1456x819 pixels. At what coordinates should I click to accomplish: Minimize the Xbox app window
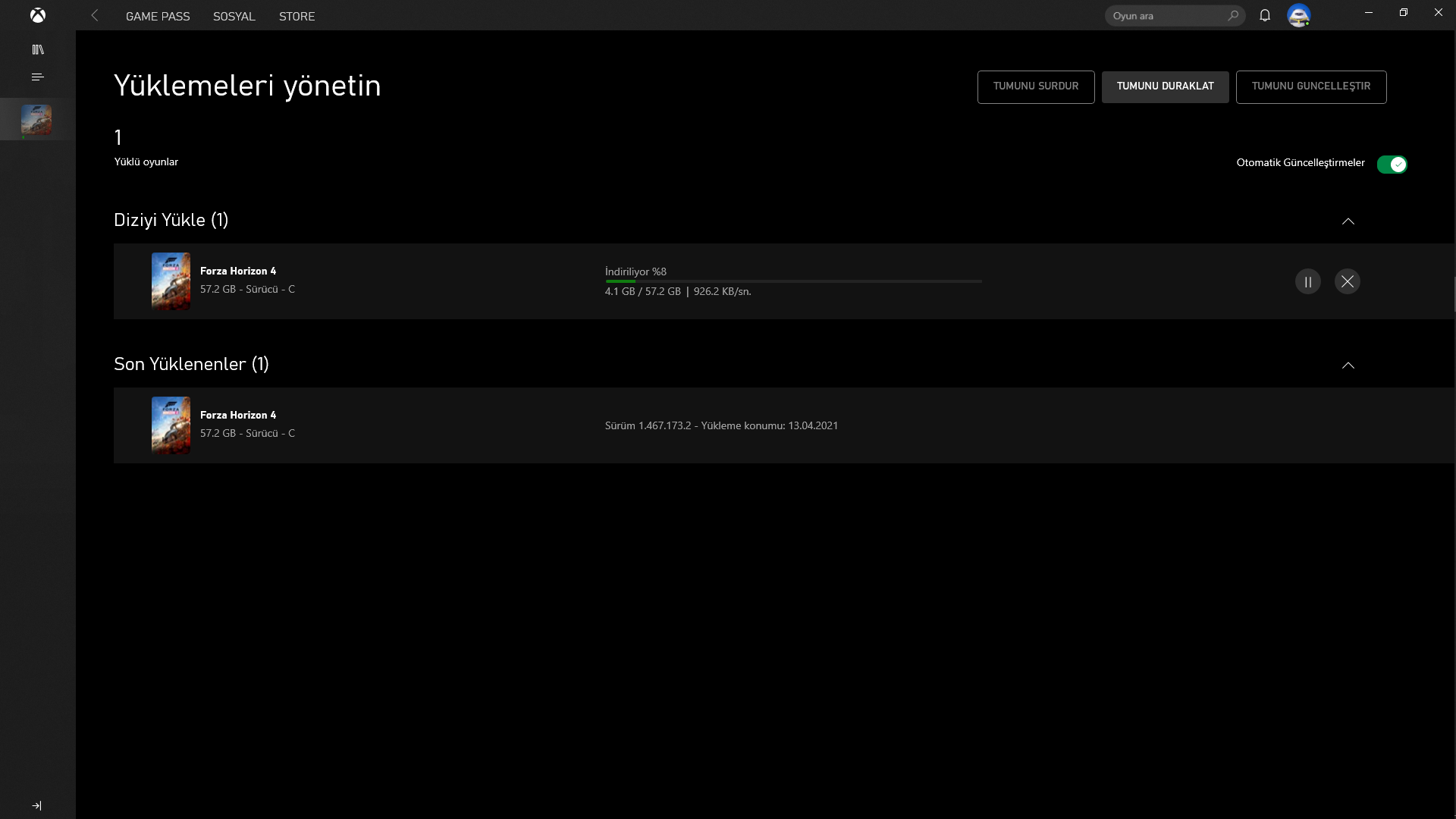1369,12
